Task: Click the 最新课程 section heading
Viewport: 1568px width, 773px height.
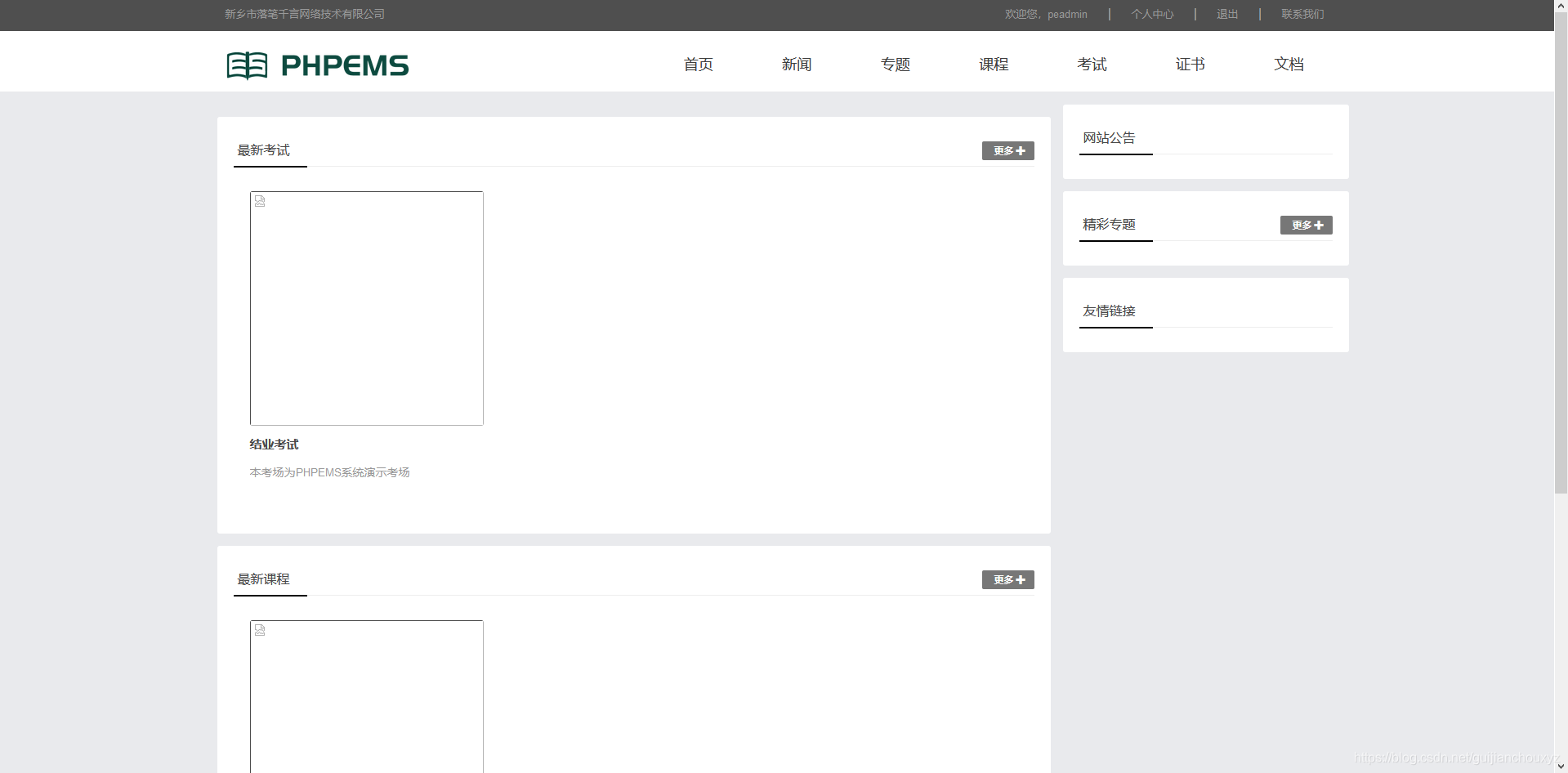Action: coord(263,579)
